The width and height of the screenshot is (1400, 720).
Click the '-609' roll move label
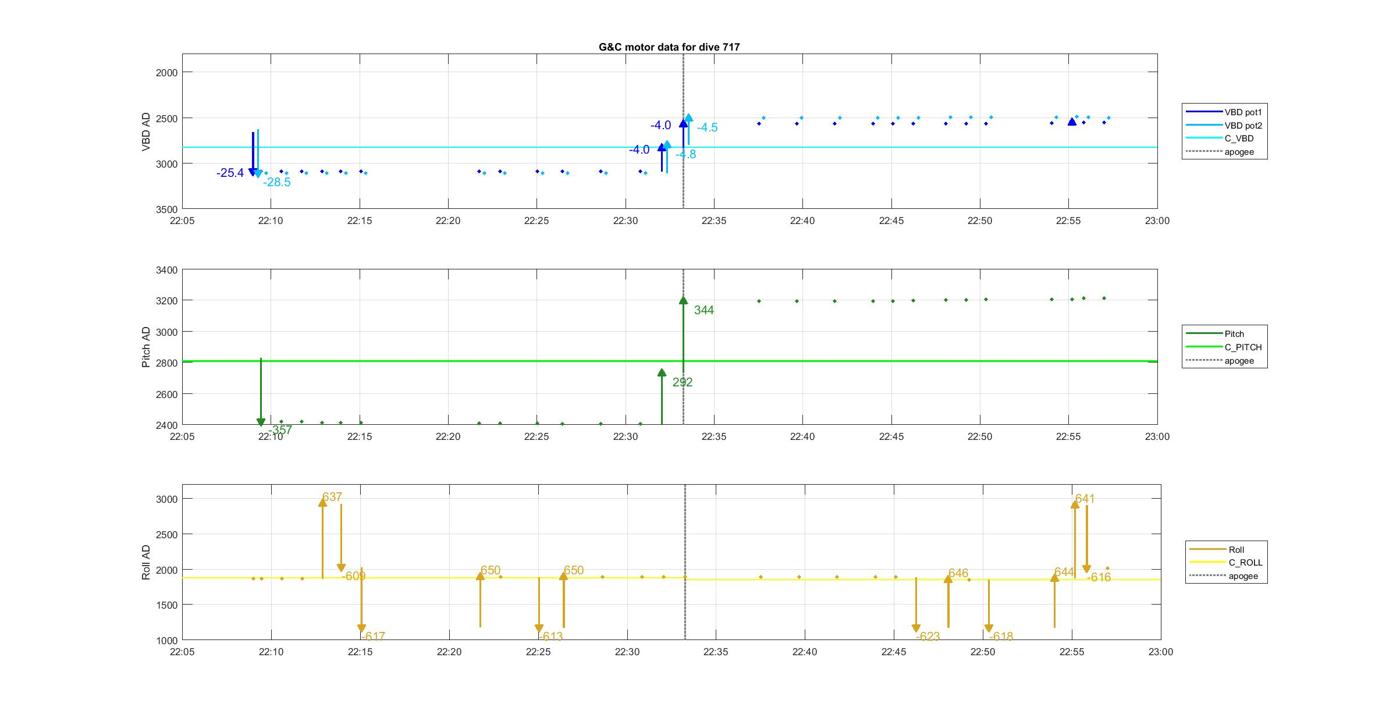coord(354,576)
